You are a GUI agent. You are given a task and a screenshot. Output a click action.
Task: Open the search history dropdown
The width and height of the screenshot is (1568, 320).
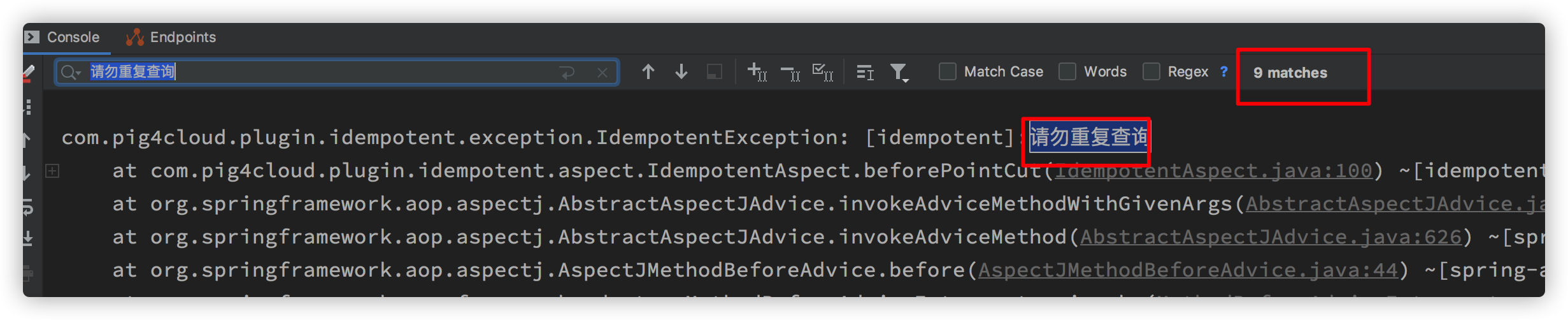pos(70,73)
